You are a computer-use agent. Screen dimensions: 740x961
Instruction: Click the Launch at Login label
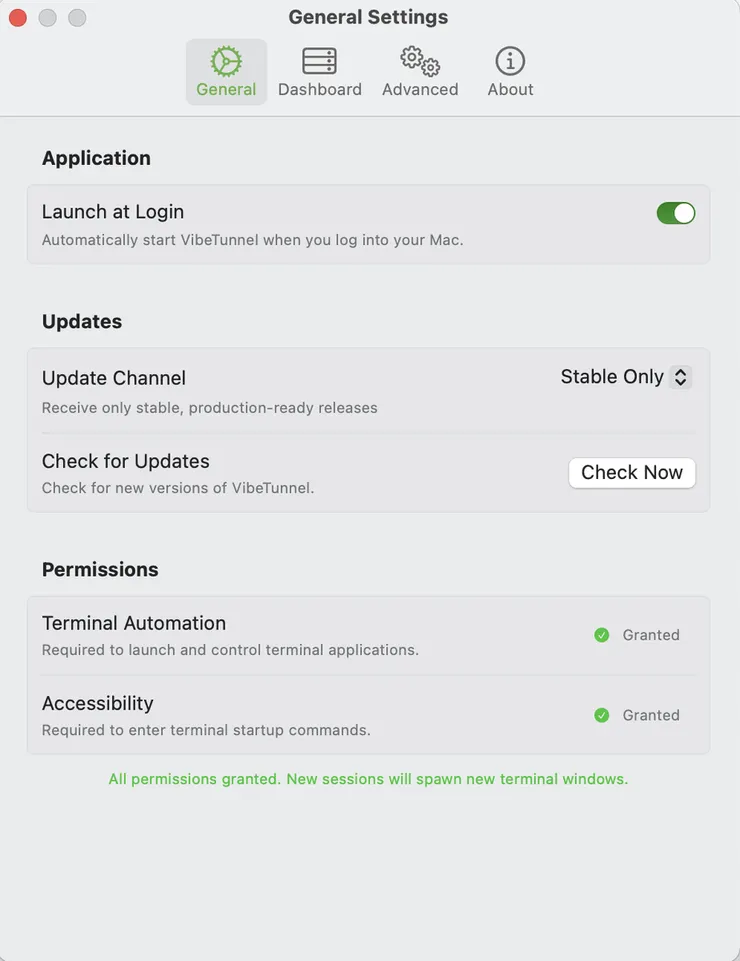(113, 212)
